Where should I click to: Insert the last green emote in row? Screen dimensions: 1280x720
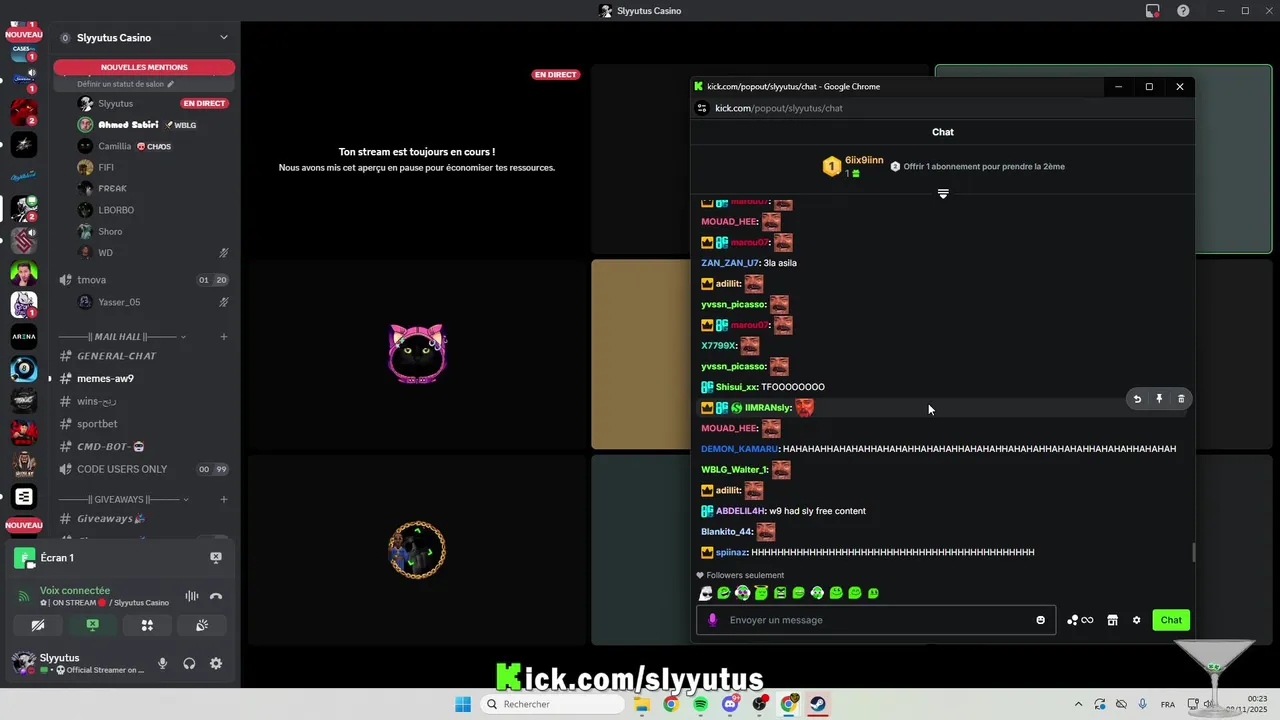click(873, 593)
